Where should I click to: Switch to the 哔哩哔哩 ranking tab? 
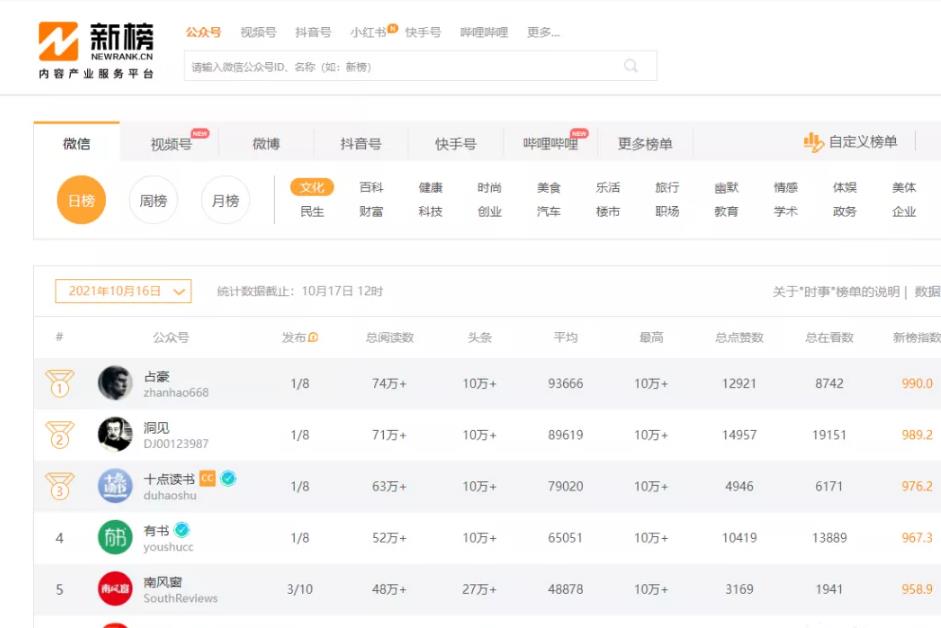click(550, 143)
